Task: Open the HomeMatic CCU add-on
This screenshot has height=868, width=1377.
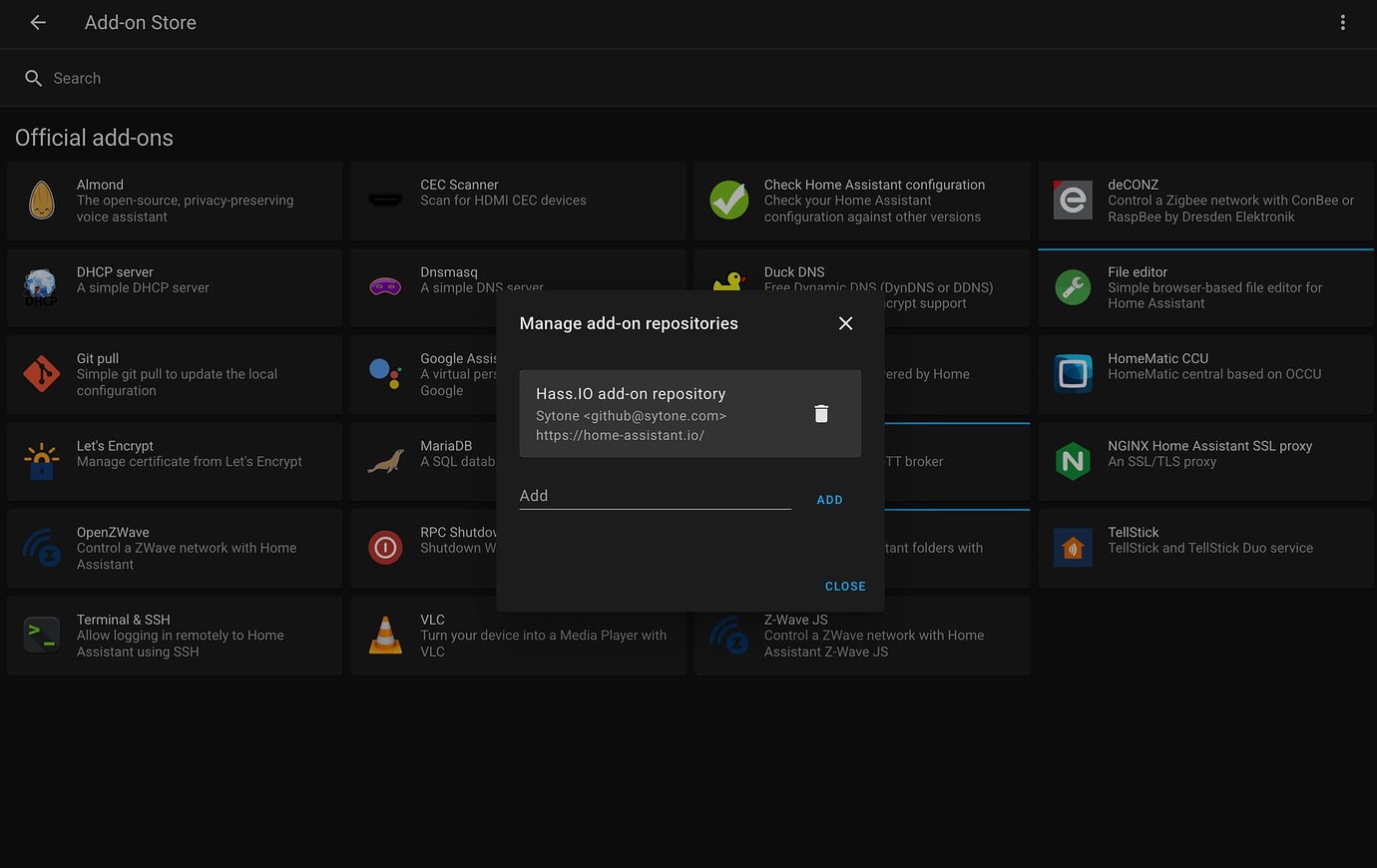Action: click(x=1205, y=374)
